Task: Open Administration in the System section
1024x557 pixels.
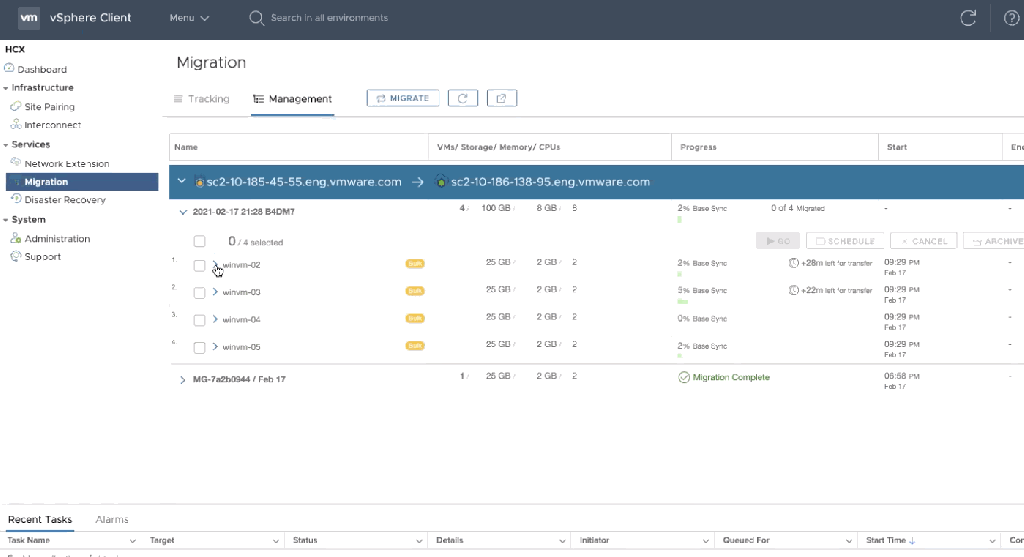Action: pyautogui.click(x=57, y=239)
